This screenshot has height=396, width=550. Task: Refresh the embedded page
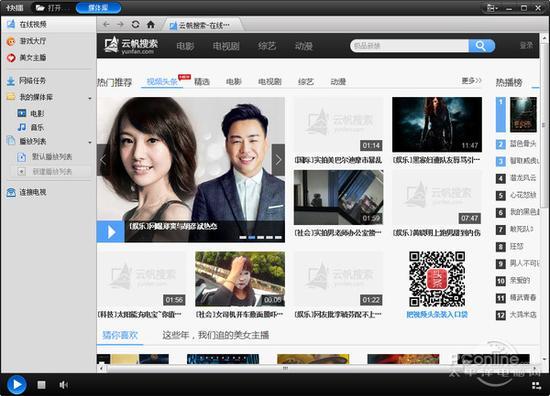(x=135, y=24)
